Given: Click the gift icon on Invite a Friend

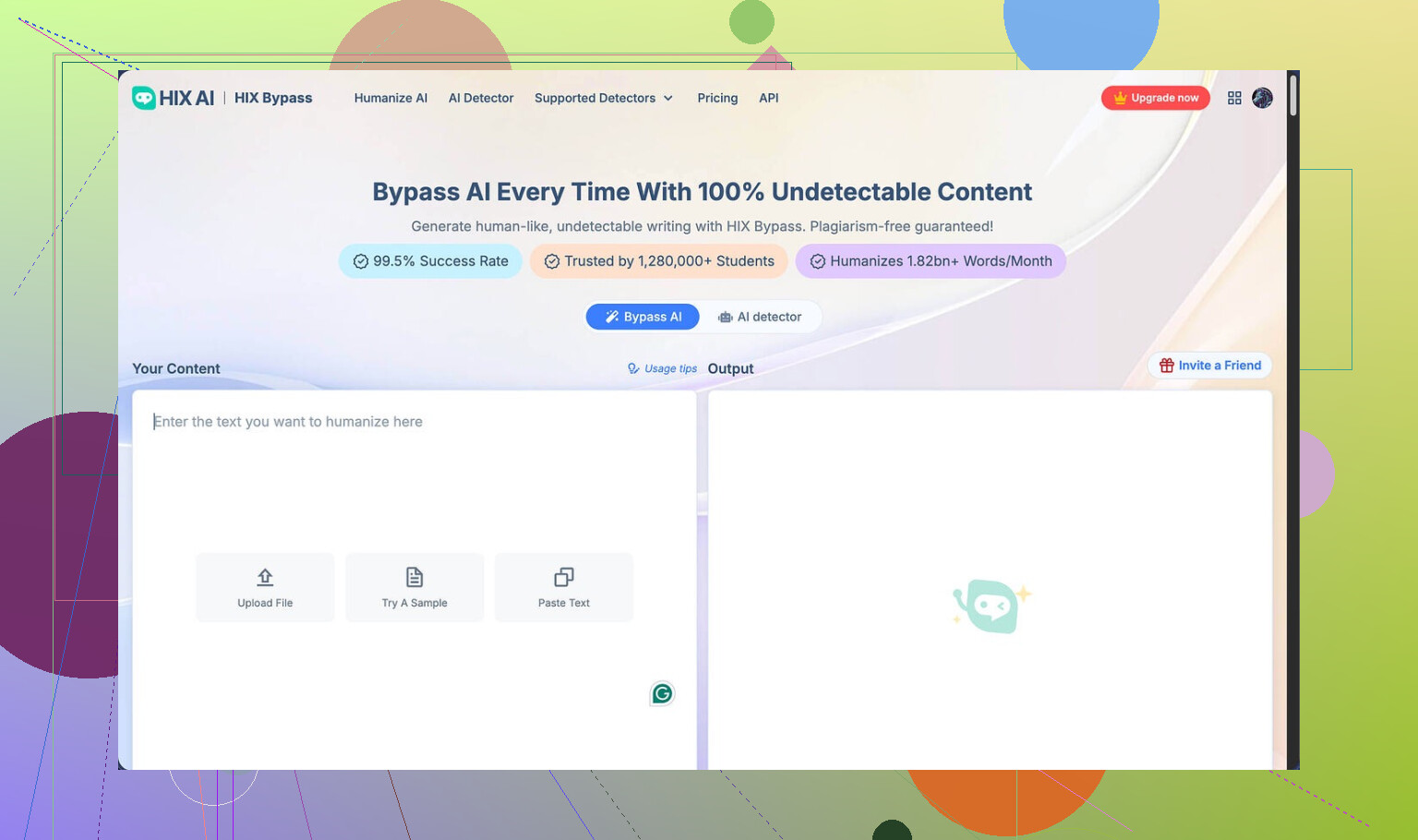Looking at the screenshot, I should point(1167,366).
